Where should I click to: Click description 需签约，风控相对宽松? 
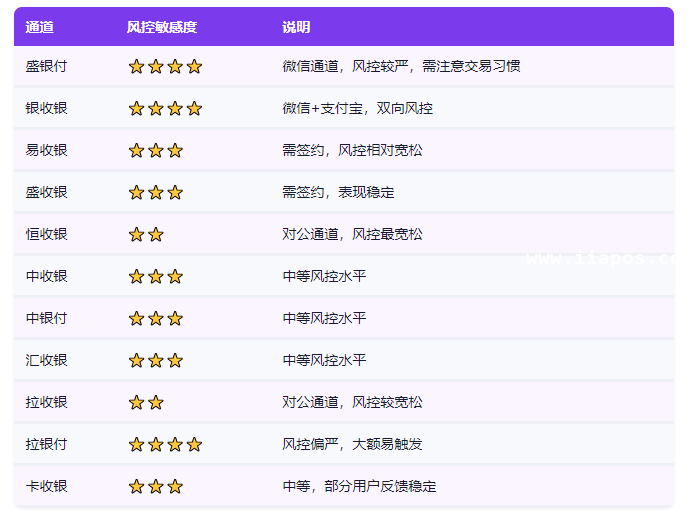click(352, 150)
